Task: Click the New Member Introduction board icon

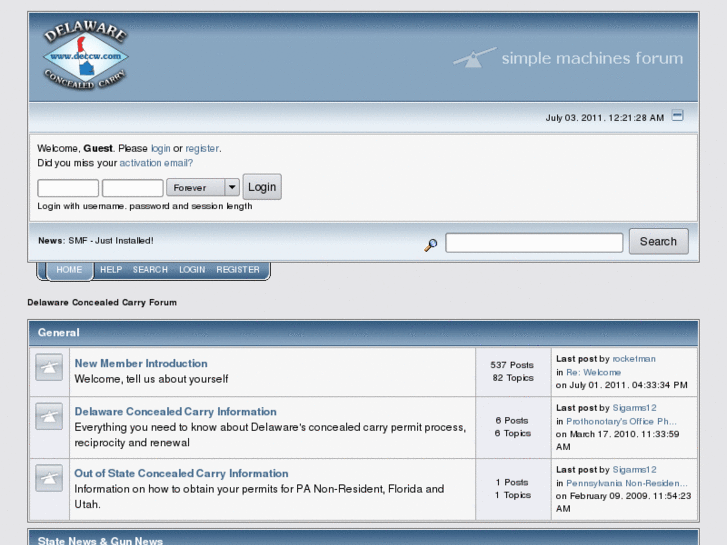Action: pos(49,367)
